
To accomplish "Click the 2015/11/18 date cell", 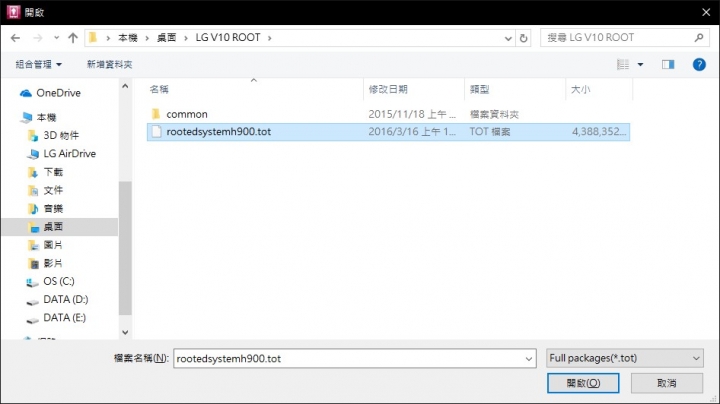I will pyautogui.click(x=412, y=114).
